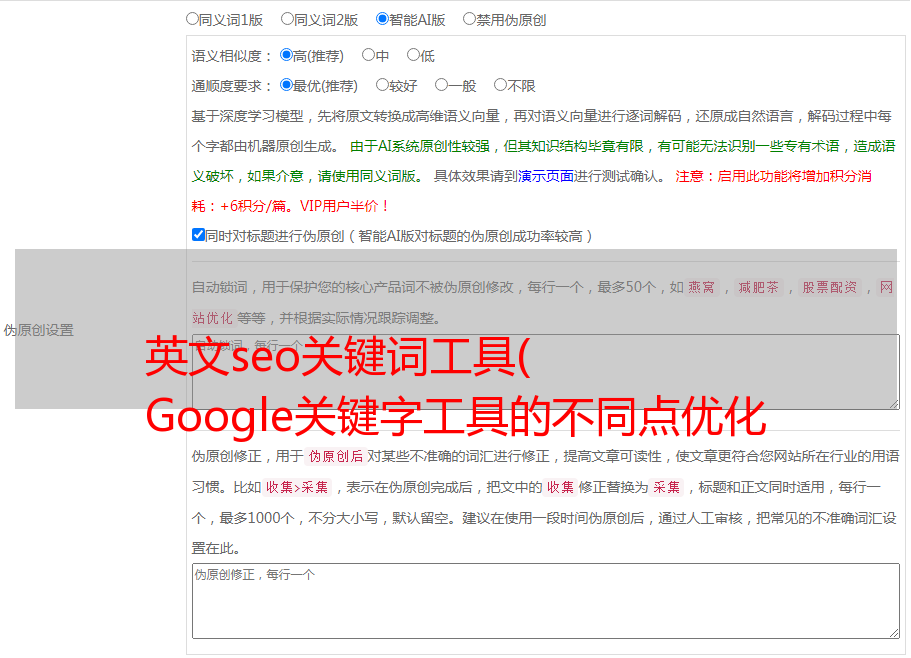Set 通顺度要求 to 不限

(x=500, y=85)
